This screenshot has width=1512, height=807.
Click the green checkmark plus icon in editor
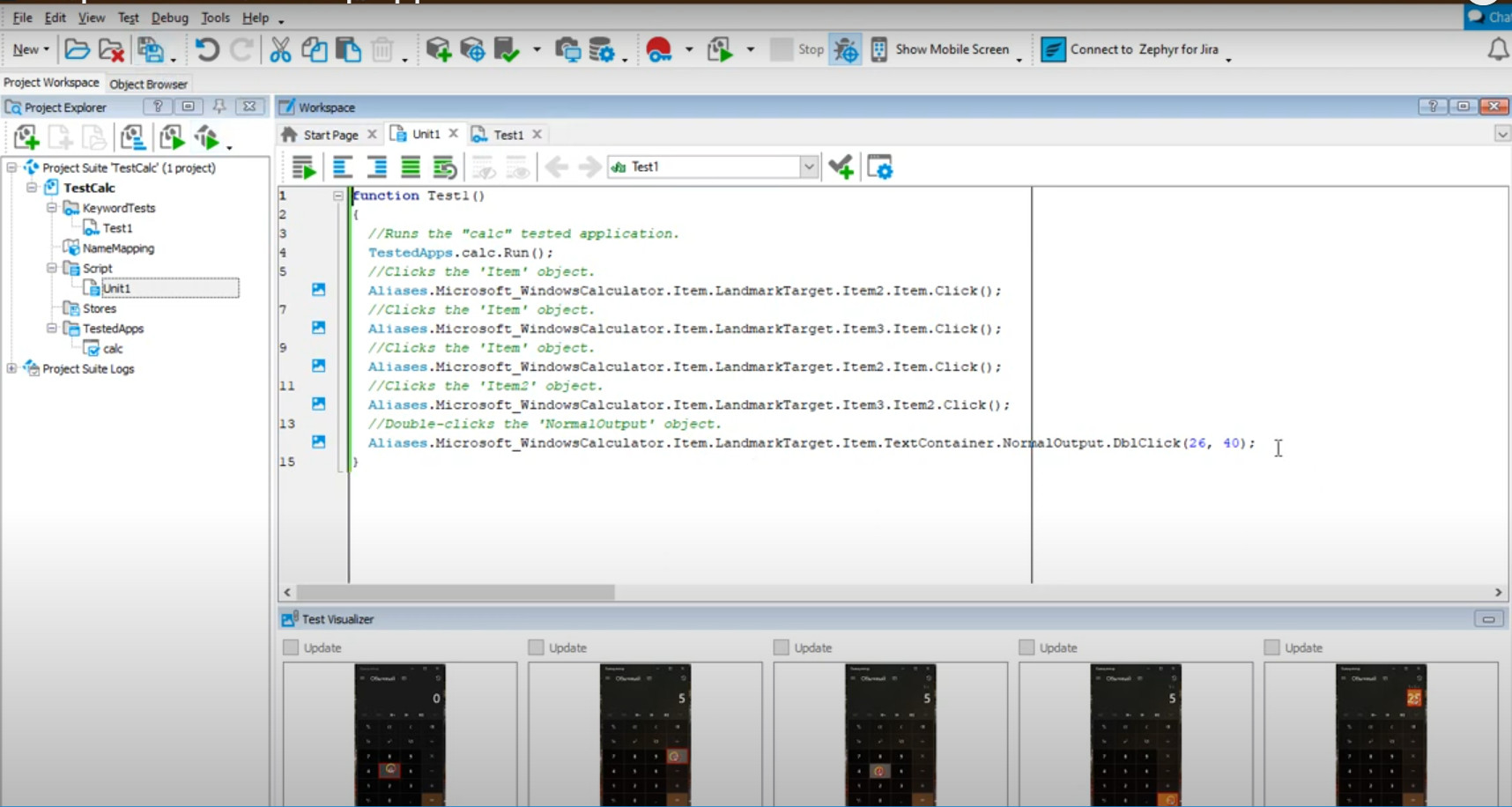click(841, 167)
